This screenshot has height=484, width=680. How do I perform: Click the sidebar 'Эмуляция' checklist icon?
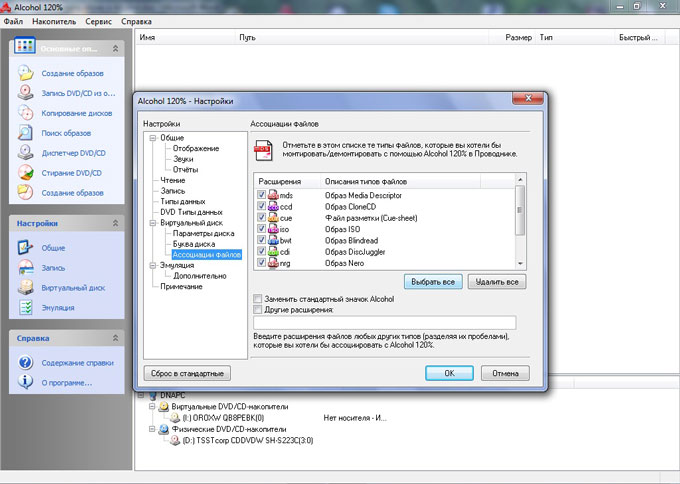point(26,307)
